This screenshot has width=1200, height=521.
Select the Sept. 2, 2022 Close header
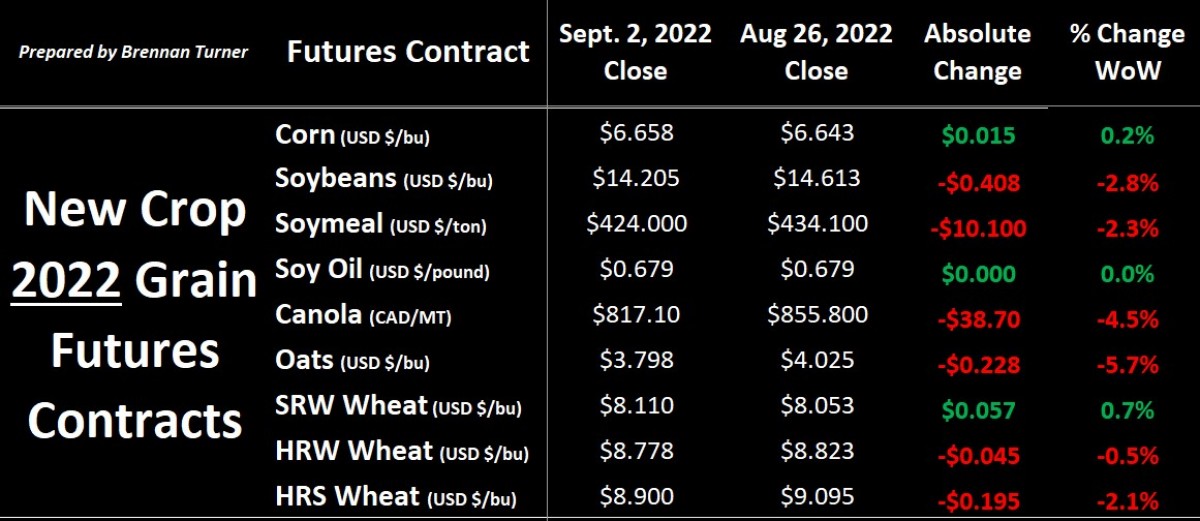click(636, 52)
